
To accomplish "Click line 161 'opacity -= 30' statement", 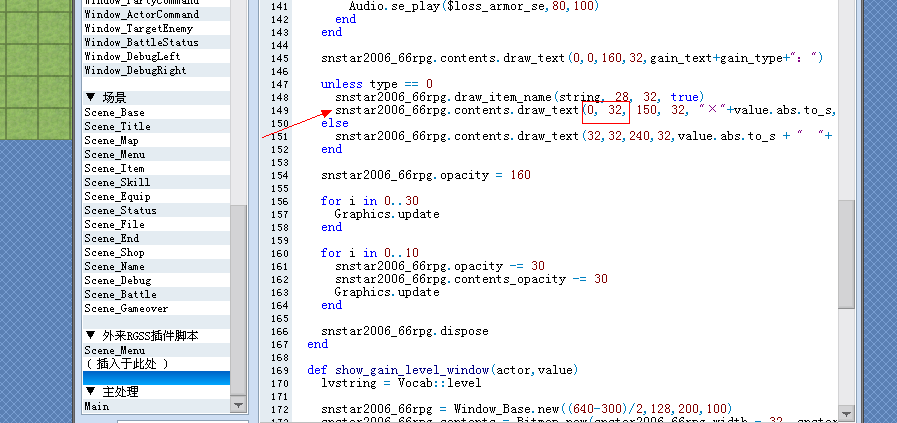I will 440,266.
